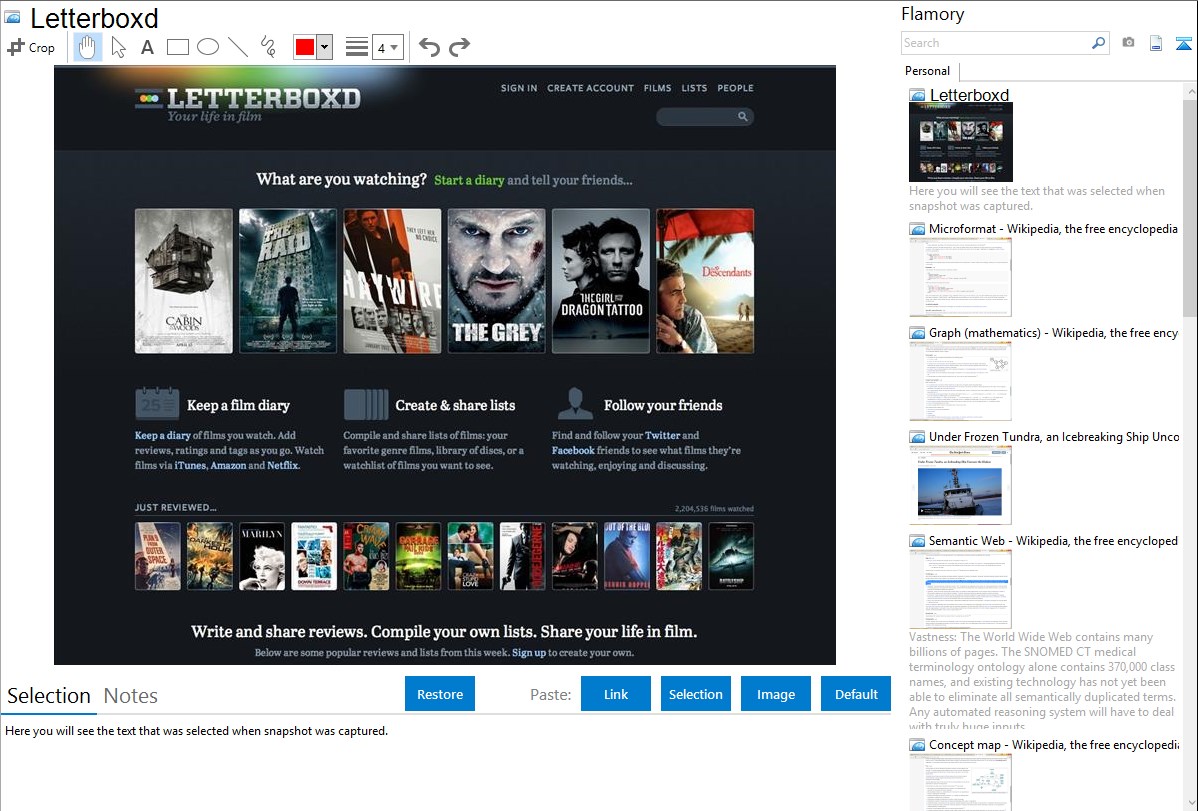Click the Under Frozen Tundra snapshot title
The height and width of the screenshot is (811, 1198).
(x=1054, y=436)
